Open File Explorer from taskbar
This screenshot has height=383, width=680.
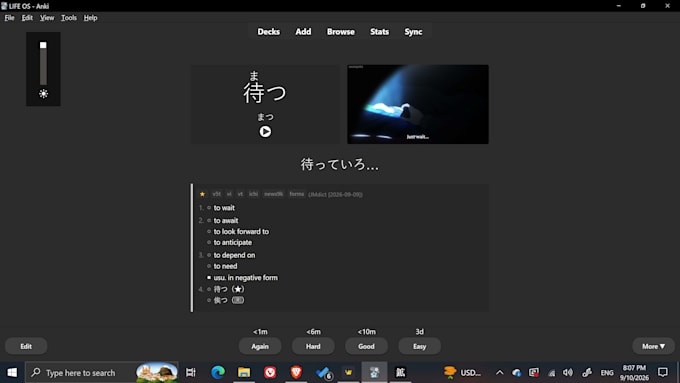coord(244,372)
